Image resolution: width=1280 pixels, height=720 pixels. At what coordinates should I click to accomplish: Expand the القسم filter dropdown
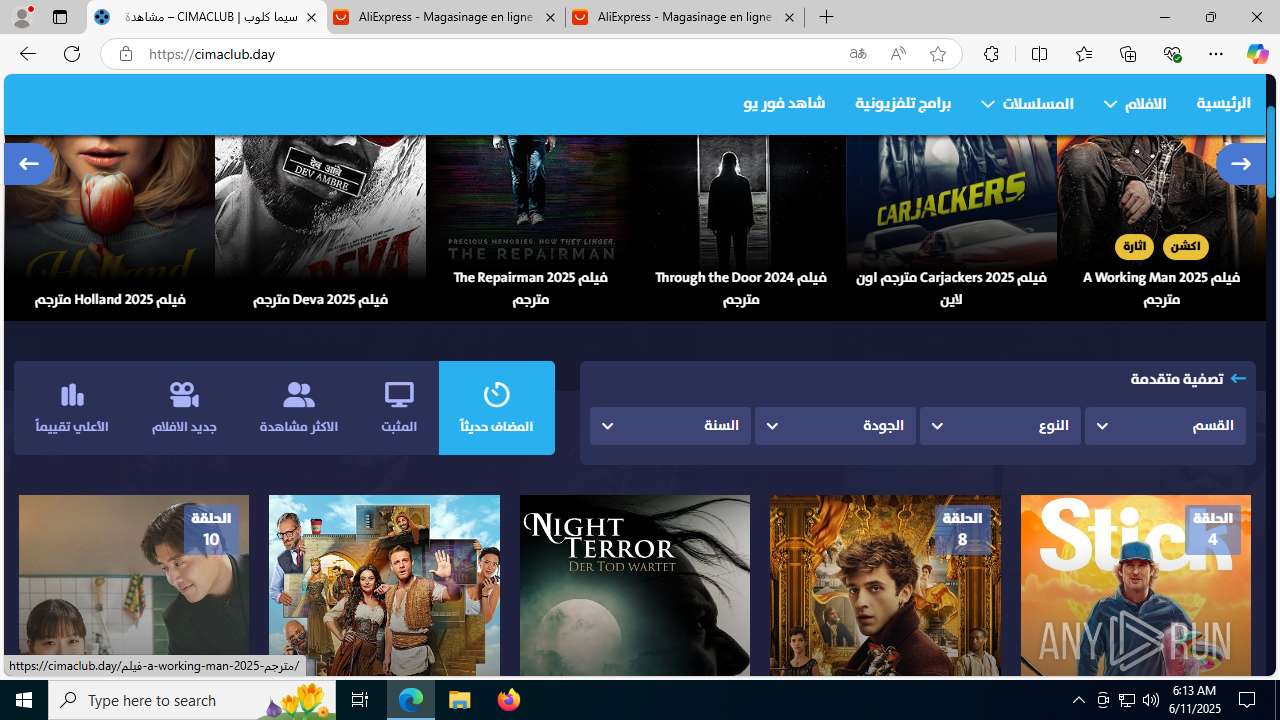(x=1165, y=426)
